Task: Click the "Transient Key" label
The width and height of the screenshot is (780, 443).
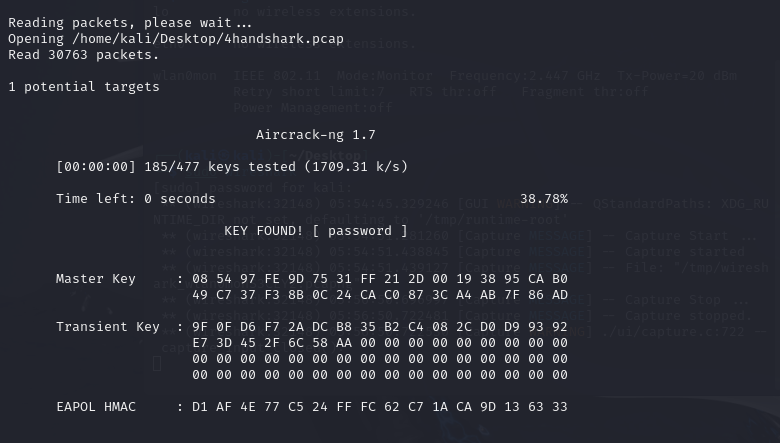Action: pyautogui.click(x=108, y=327)
